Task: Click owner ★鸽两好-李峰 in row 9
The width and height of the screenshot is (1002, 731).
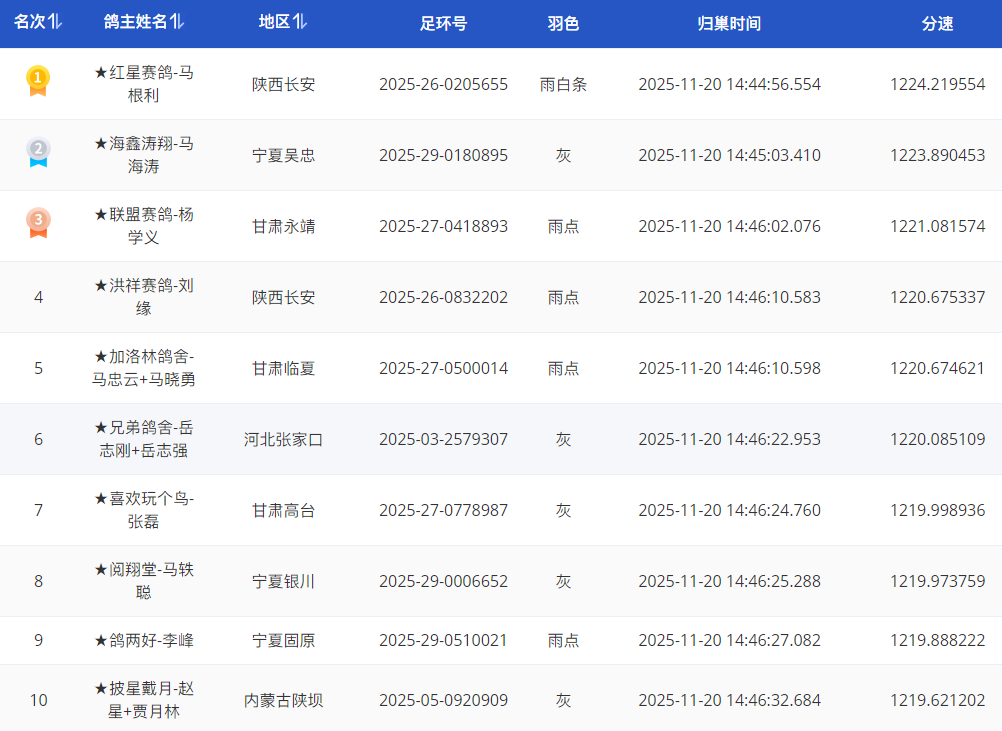Action: (x=143, y=640)
